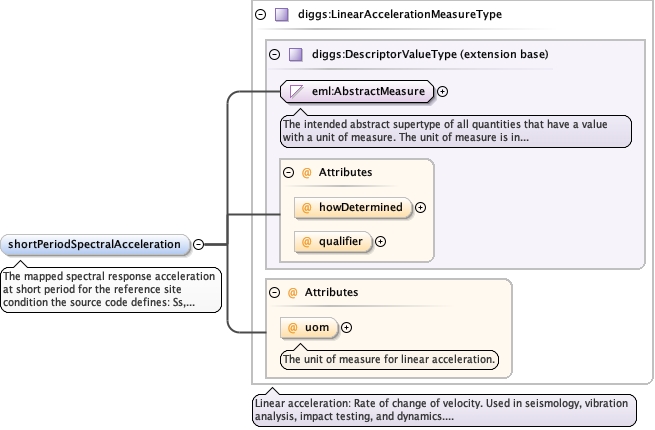The width and height of the screenshot is (655, 430).
Task: Click the 'unit of measure for linear acceleration' annotation
Action: click(x=389, y=359)
